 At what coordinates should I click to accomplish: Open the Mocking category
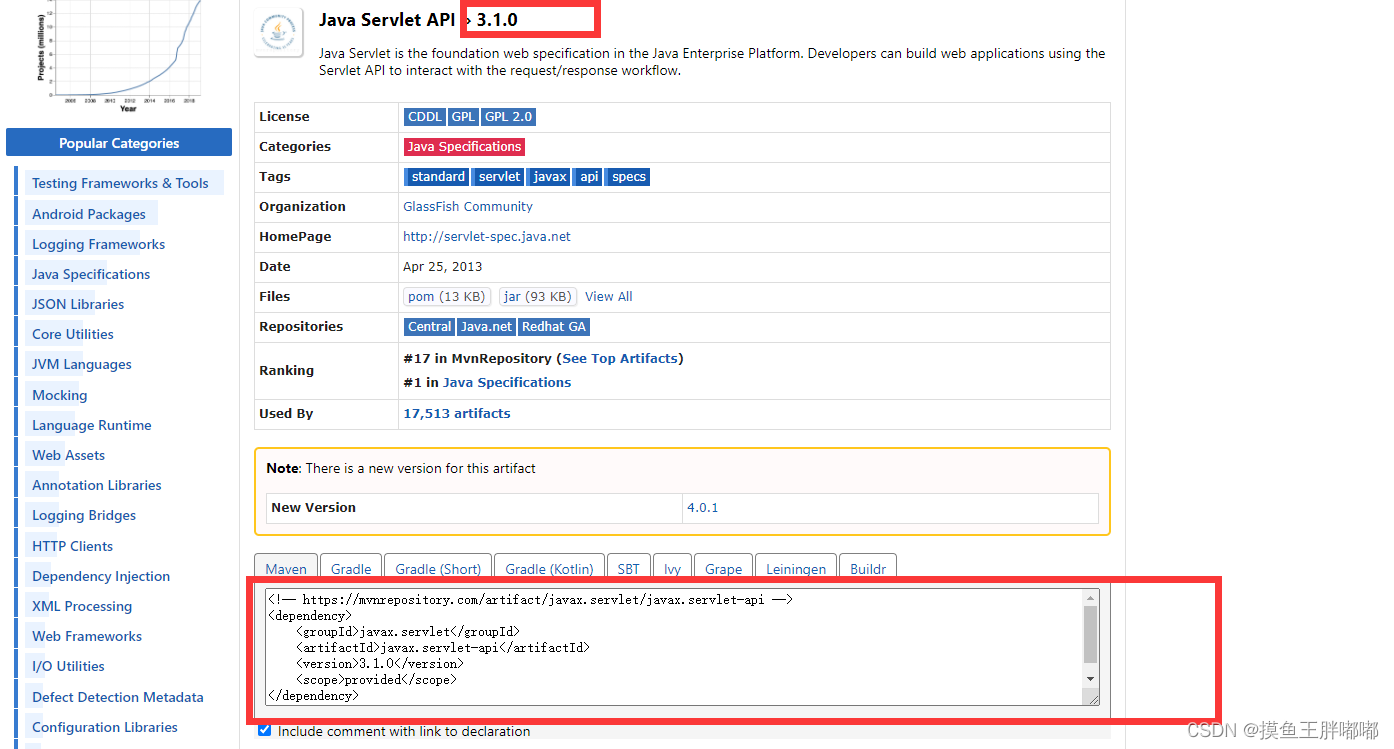tap(59, 395)
